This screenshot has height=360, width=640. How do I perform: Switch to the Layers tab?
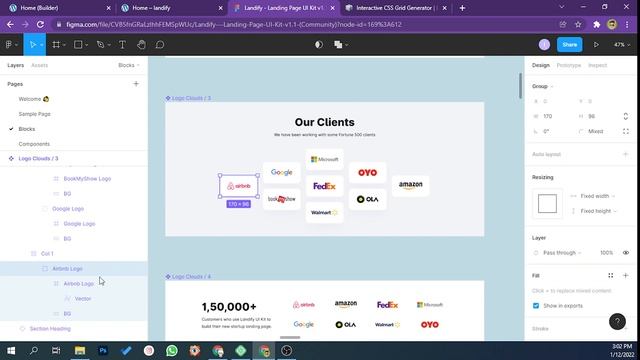pos(16,65)
